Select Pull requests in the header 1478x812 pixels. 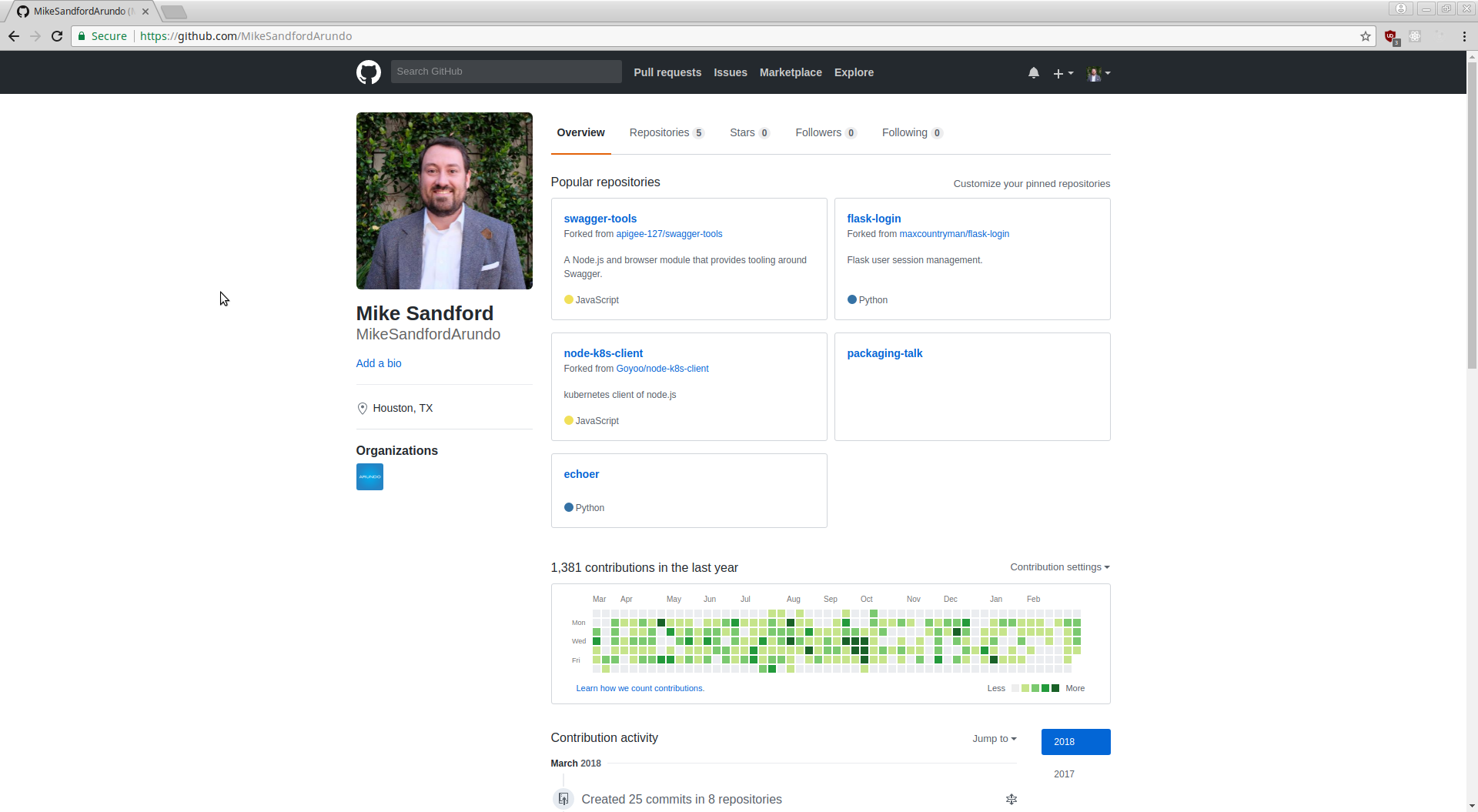[667, 72]
